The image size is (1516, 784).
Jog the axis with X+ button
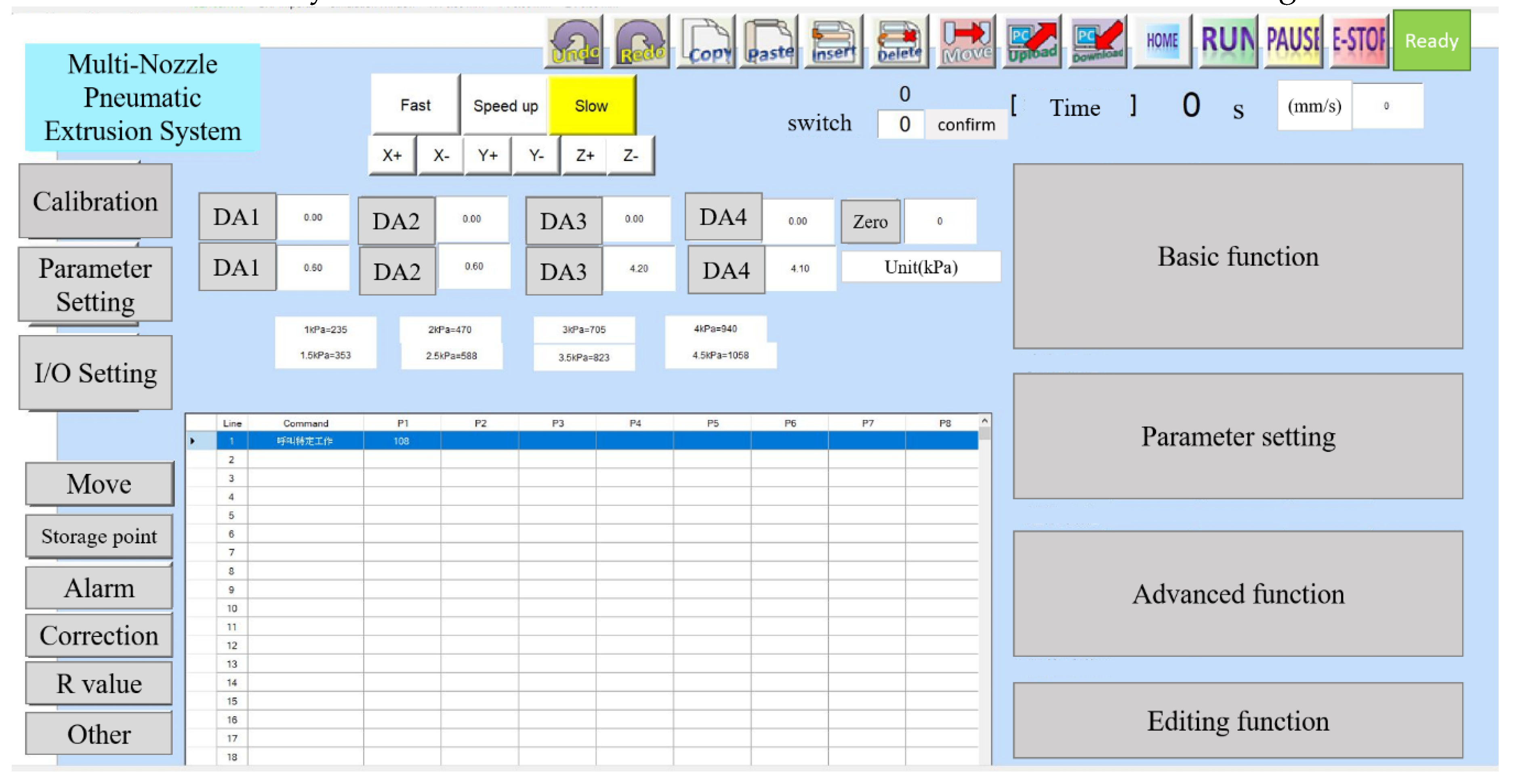(x=392, y=155)
